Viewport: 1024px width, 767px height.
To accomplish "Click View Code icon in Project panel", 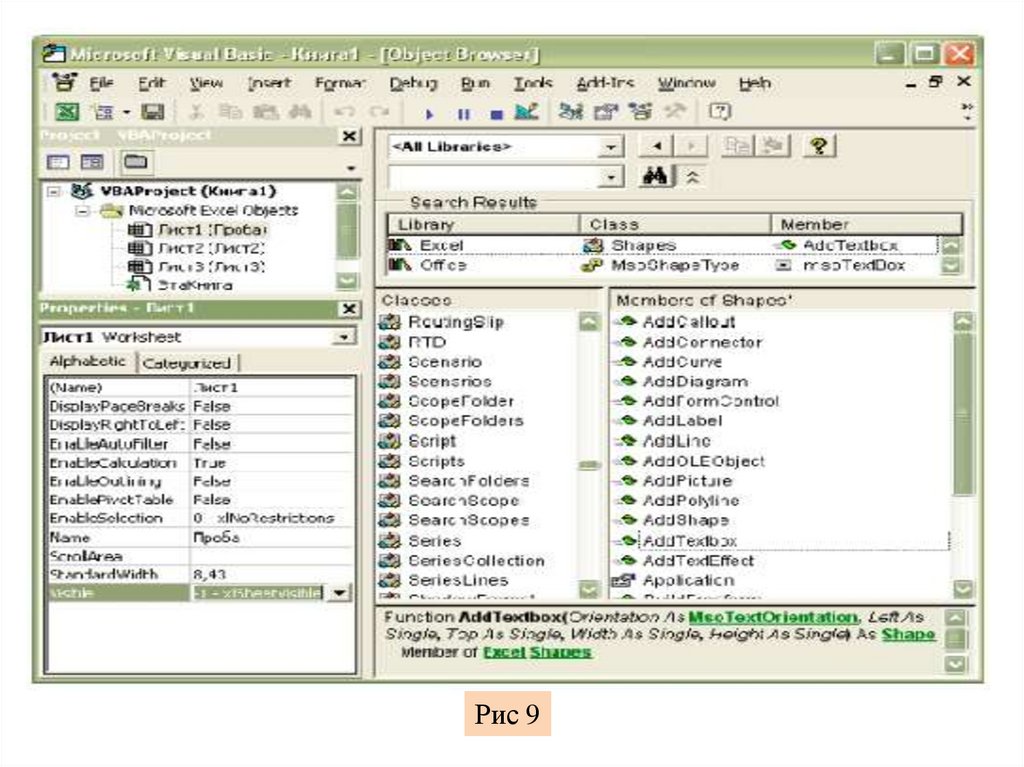I will 57,162.
